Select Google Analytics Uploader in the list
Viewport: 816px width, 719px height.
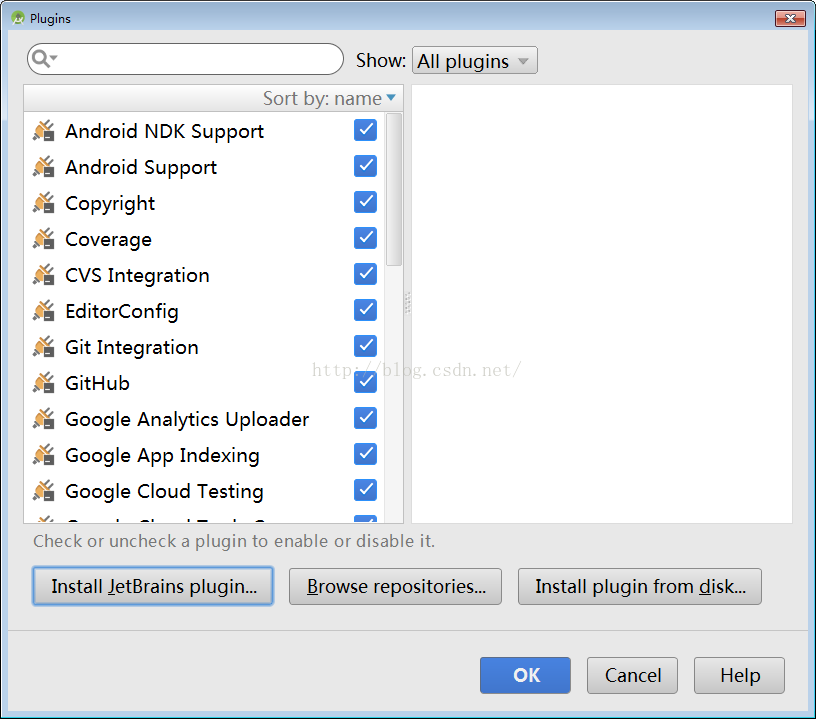pyautogui.click(x=187, y=419)
